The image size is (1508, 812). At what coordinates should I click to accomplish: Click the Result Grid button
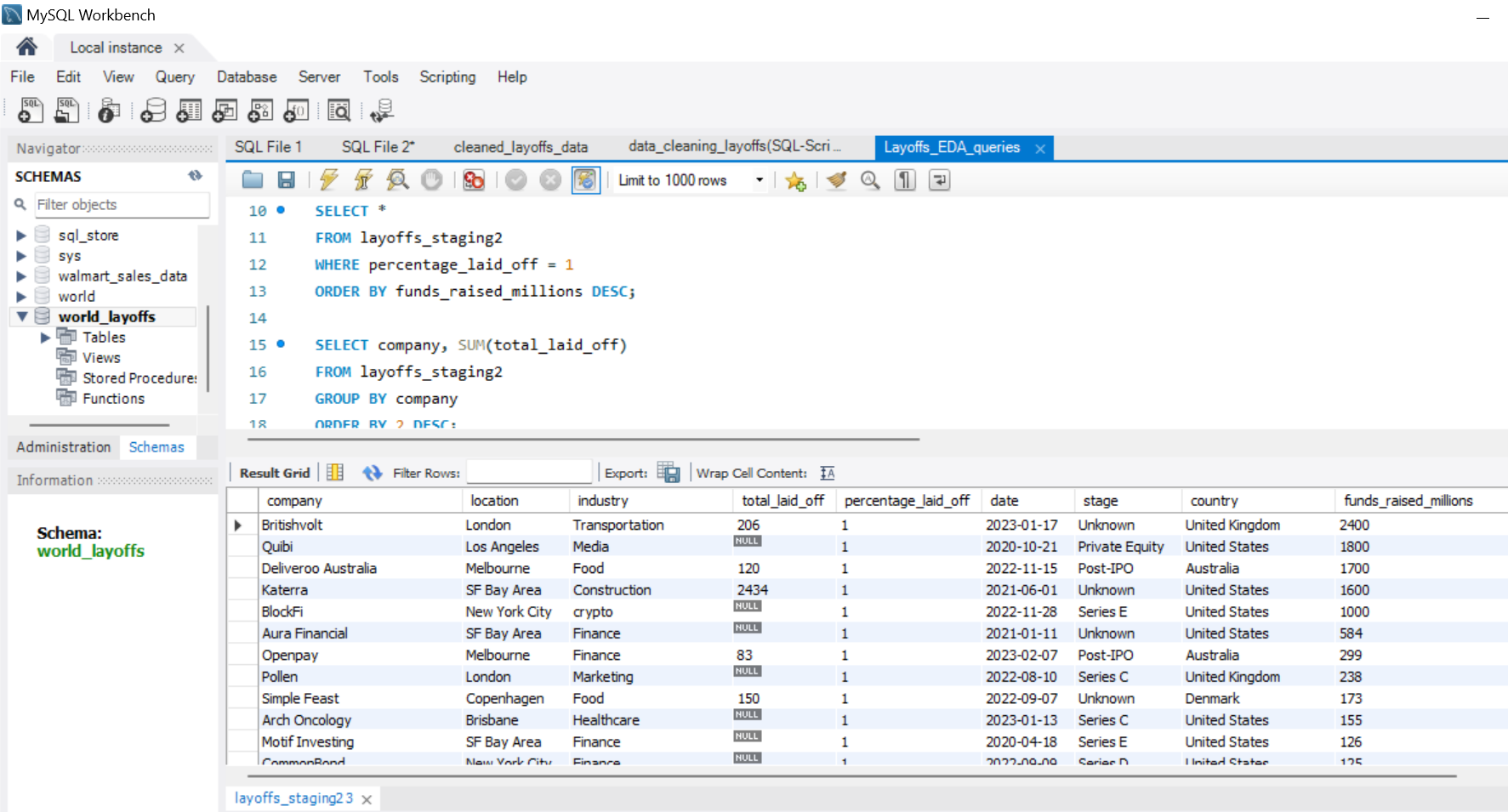[275, 473]
